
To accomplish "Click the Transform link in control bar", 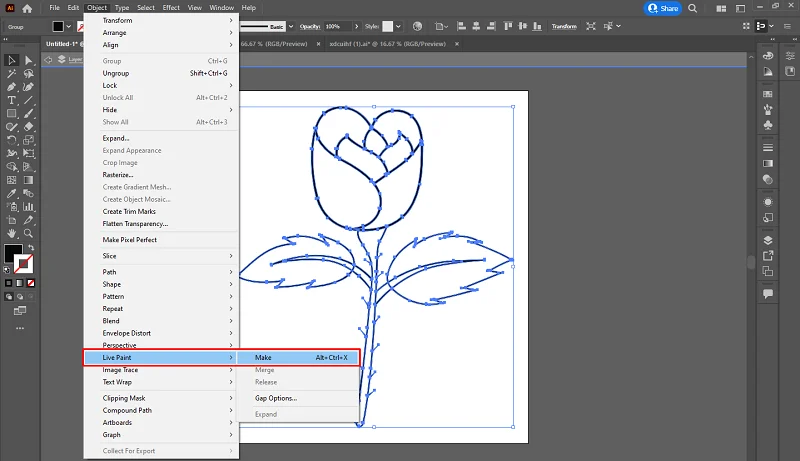I will point(564,27).
